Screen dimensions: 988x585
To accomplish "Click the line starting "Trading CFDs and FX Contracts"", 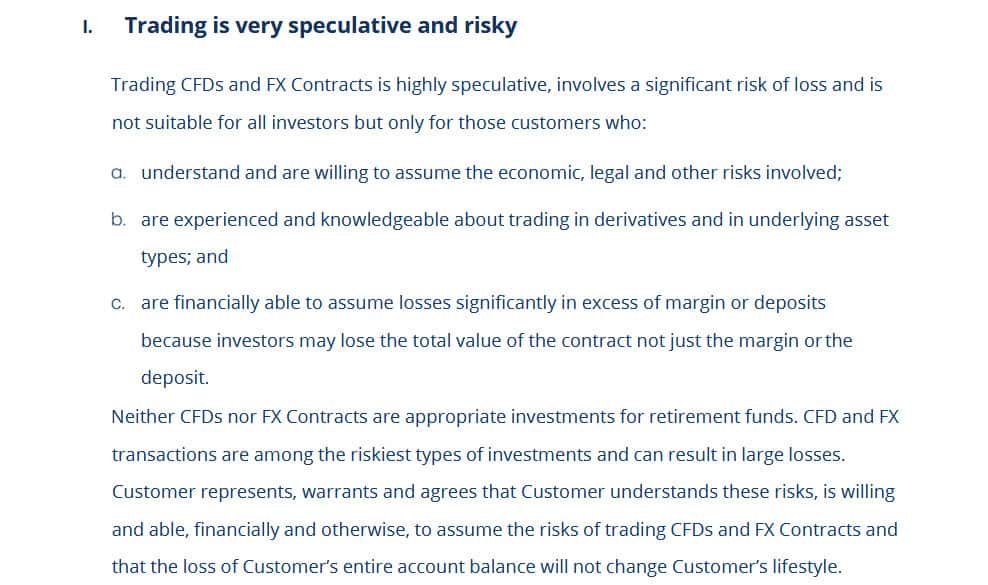I will coord(496,85).
